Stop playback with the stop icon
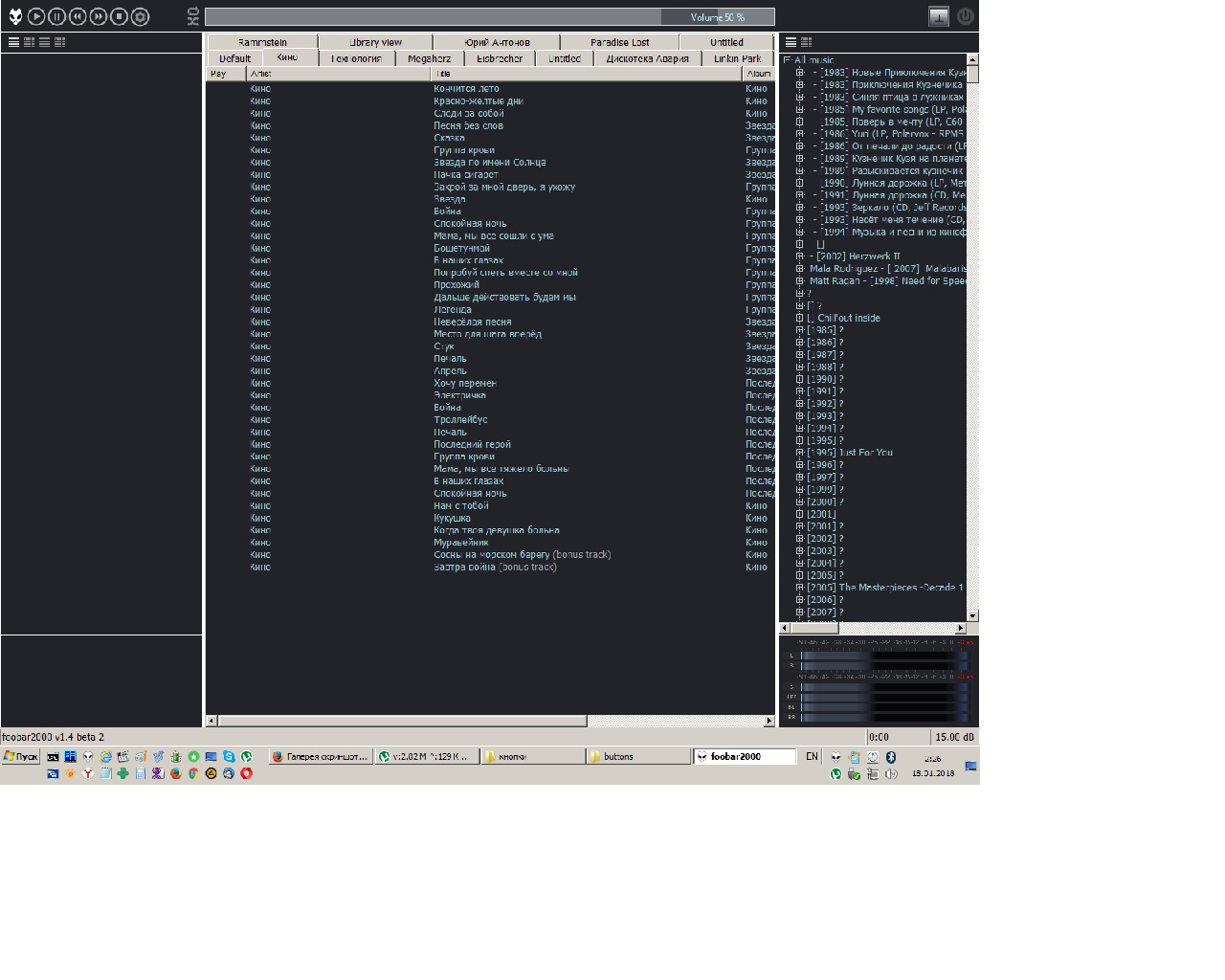Image resolution: width=1225 pixels, height=980 pixels. [120, 16]
